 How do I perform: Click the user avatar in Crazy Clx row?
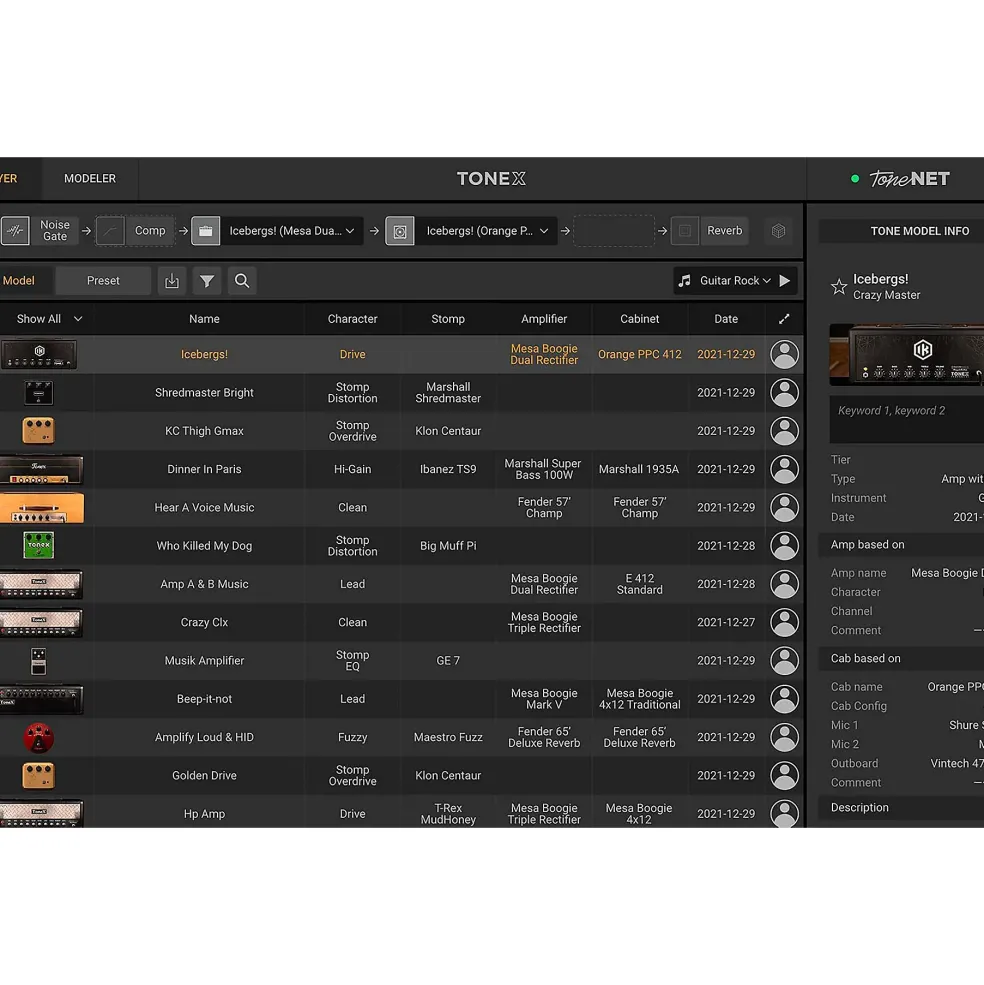785,623
